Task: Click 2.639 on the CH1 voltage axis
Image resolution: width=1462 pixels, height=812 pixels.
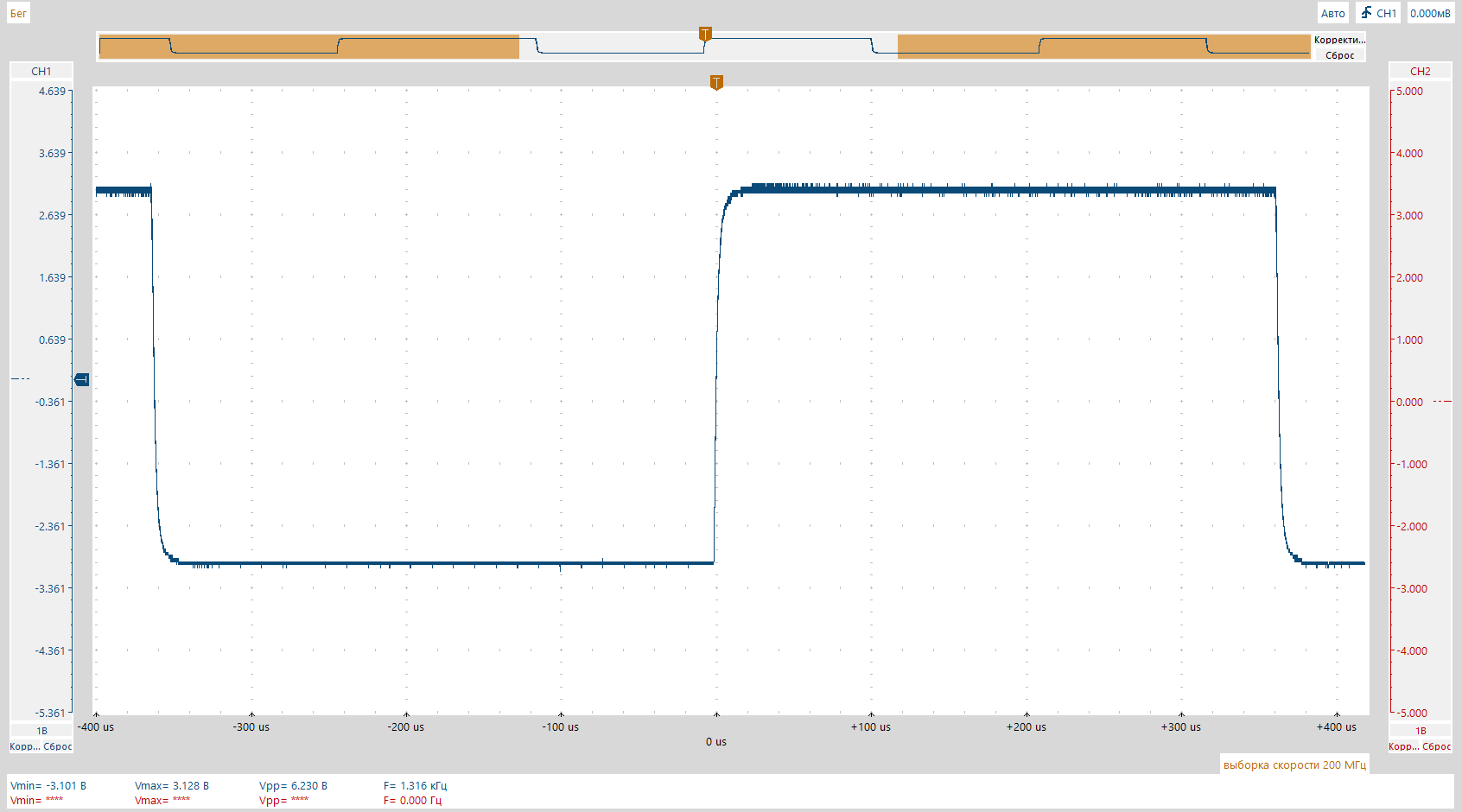Action: 52,215
